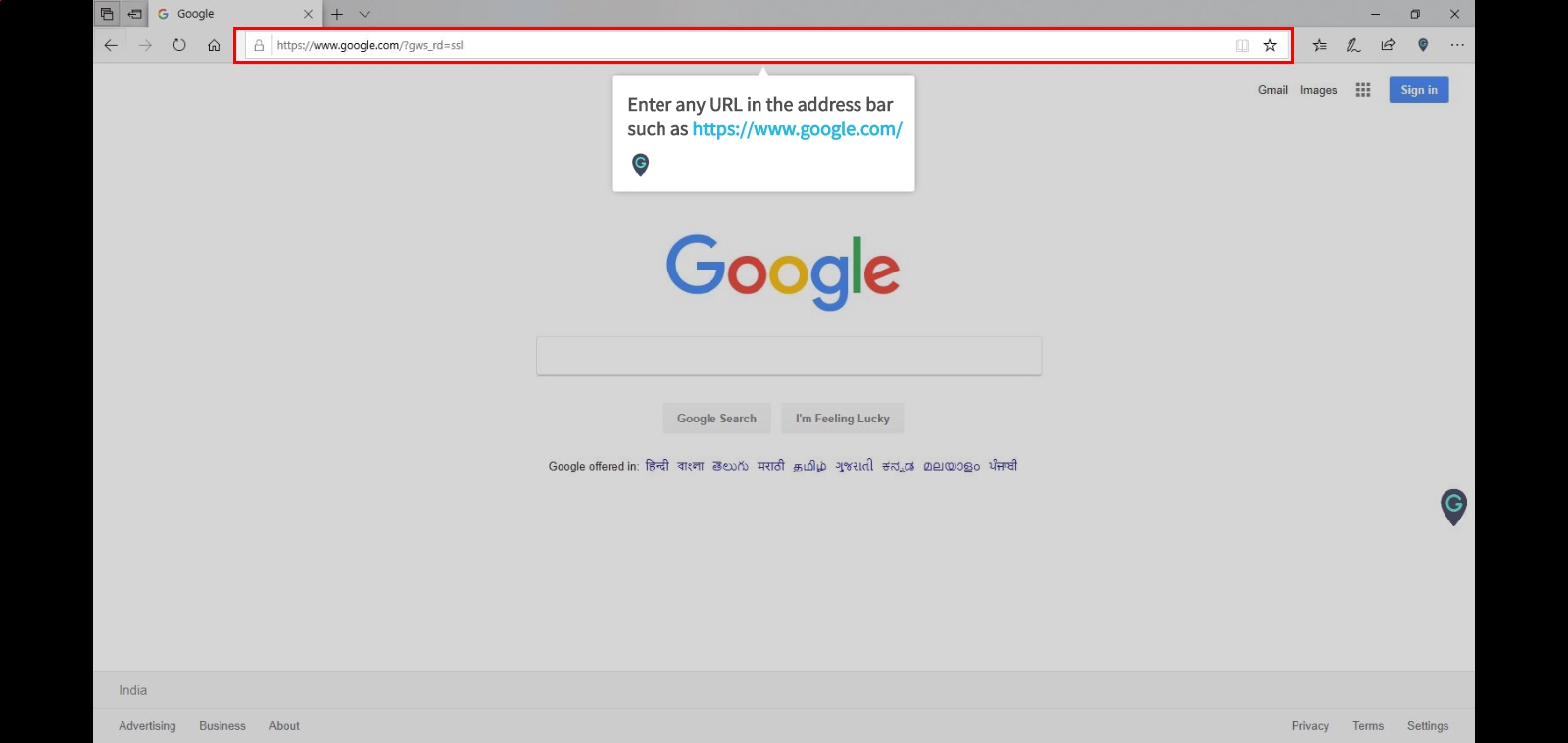
Task: Open the Google apps grid
Action: pyautogui.click(x=1363, y=90)
